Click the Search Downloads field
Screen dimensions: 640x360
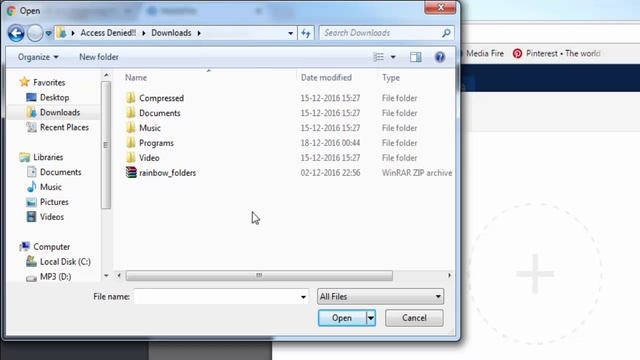(380, 33)
